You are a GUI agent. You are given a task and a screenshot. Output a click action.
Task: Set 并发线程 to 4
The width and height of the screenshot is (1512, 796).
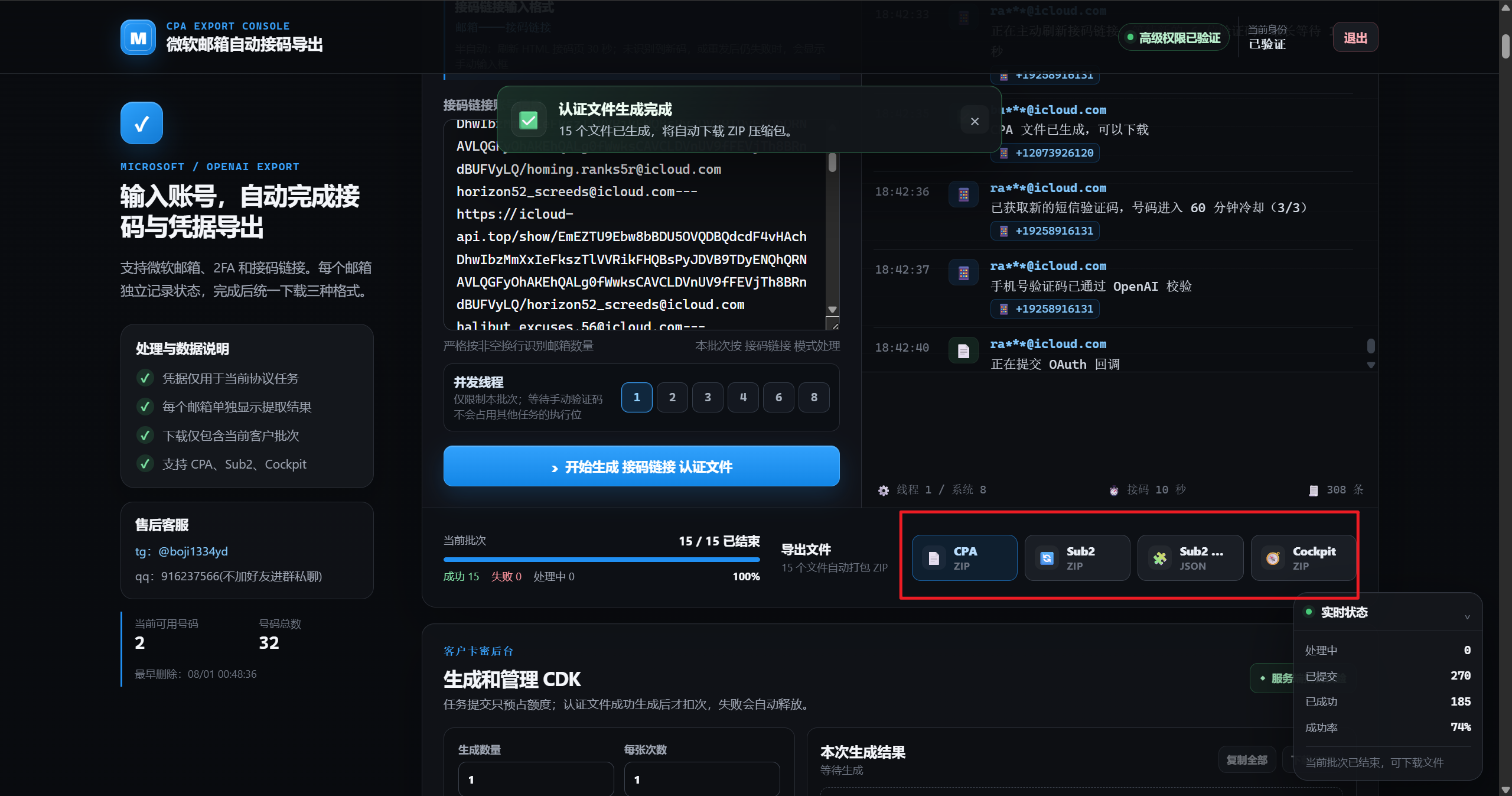pos(743,397)
